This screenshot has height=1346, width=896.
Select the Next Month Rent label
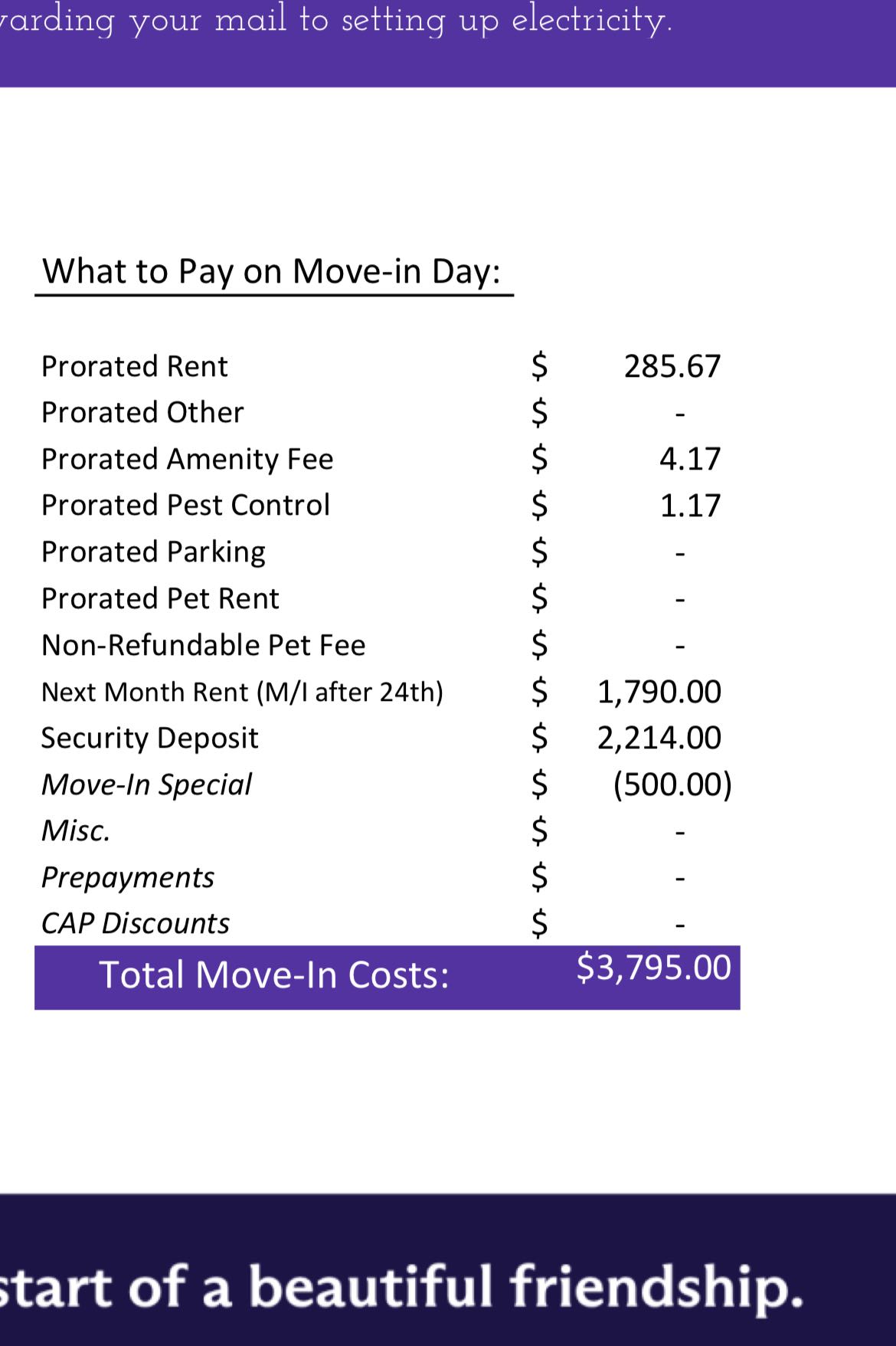point(242,692)
